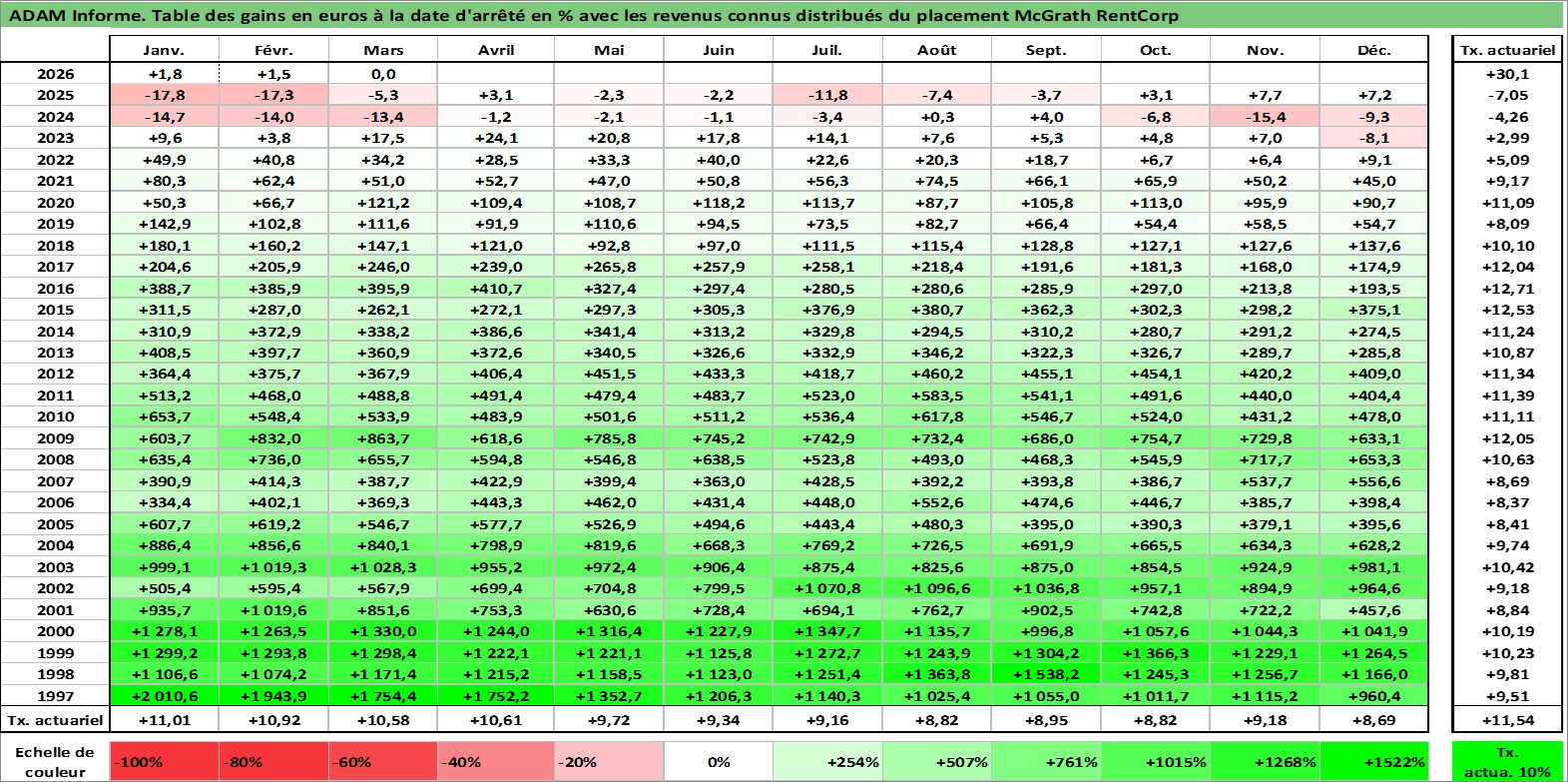The width and height of the screenshot is (1568, 782).
Task: Select the ADAM Informe title bar text
Action: [x=594, y=15]
